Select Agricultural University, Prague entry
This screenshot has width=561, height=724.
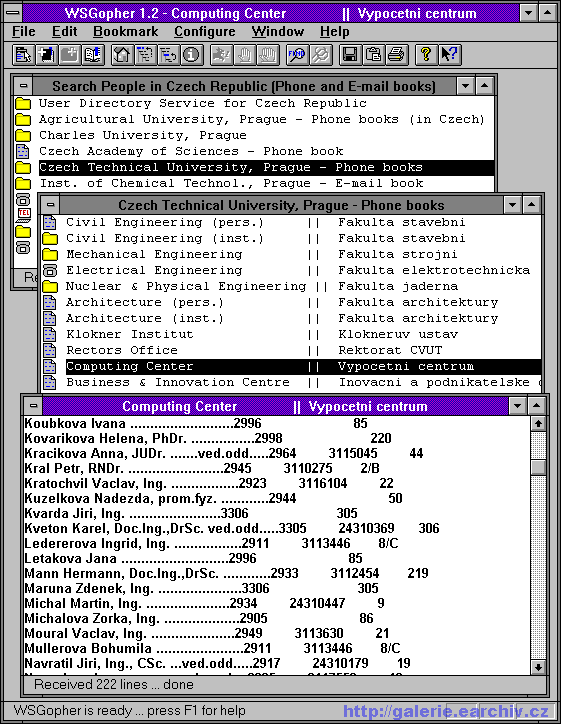click(x=261, y=120)
